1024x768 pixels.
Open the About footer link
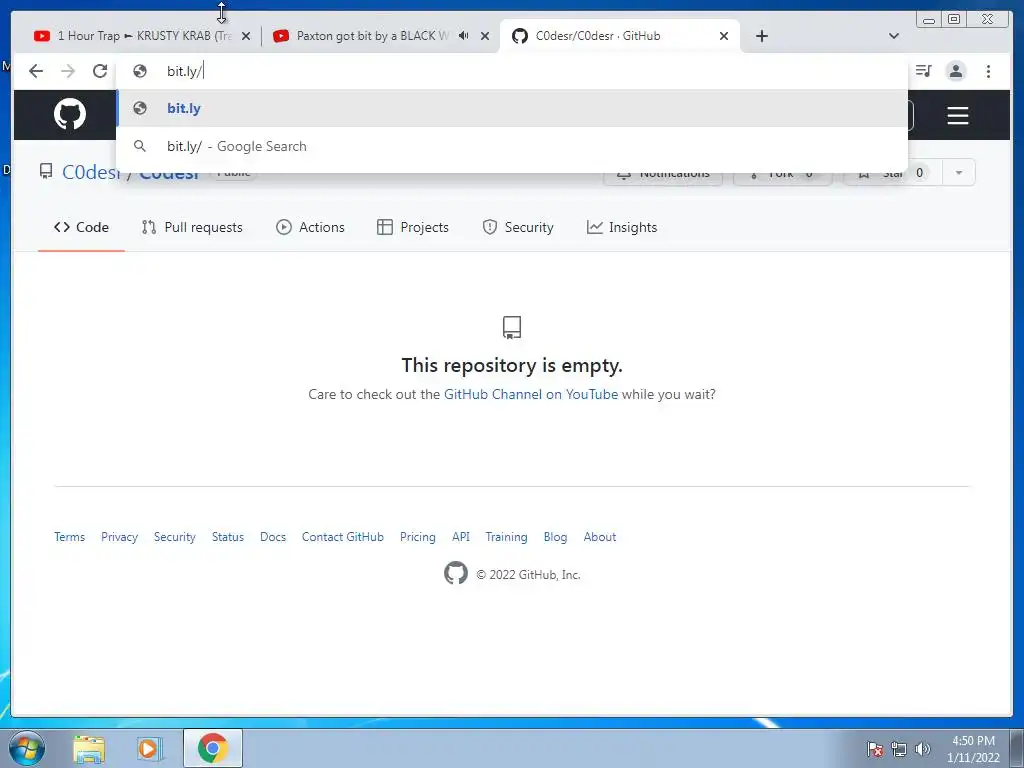(600, 537)
